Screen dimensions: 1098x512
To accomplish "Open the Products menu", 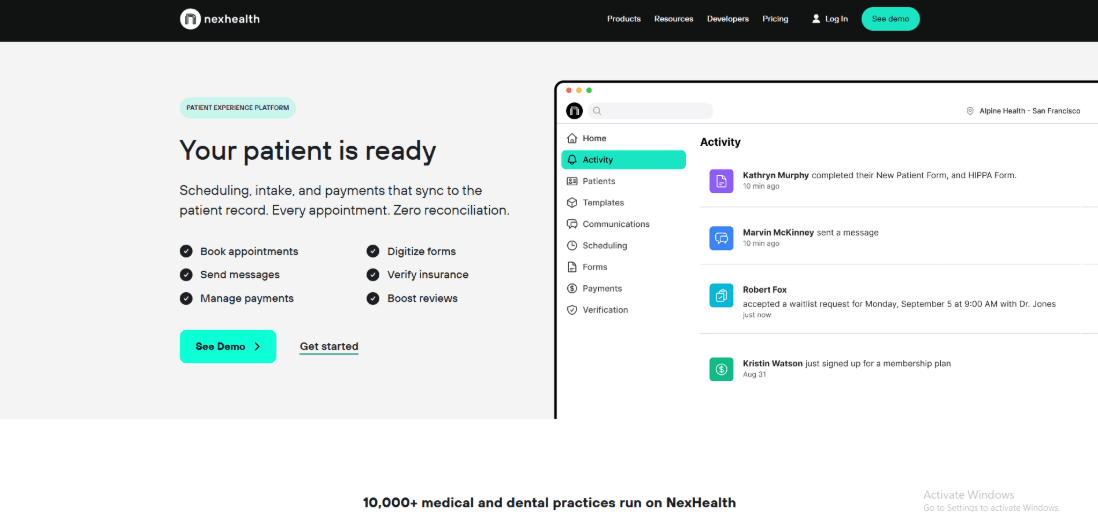I will (x=624, y=19).
